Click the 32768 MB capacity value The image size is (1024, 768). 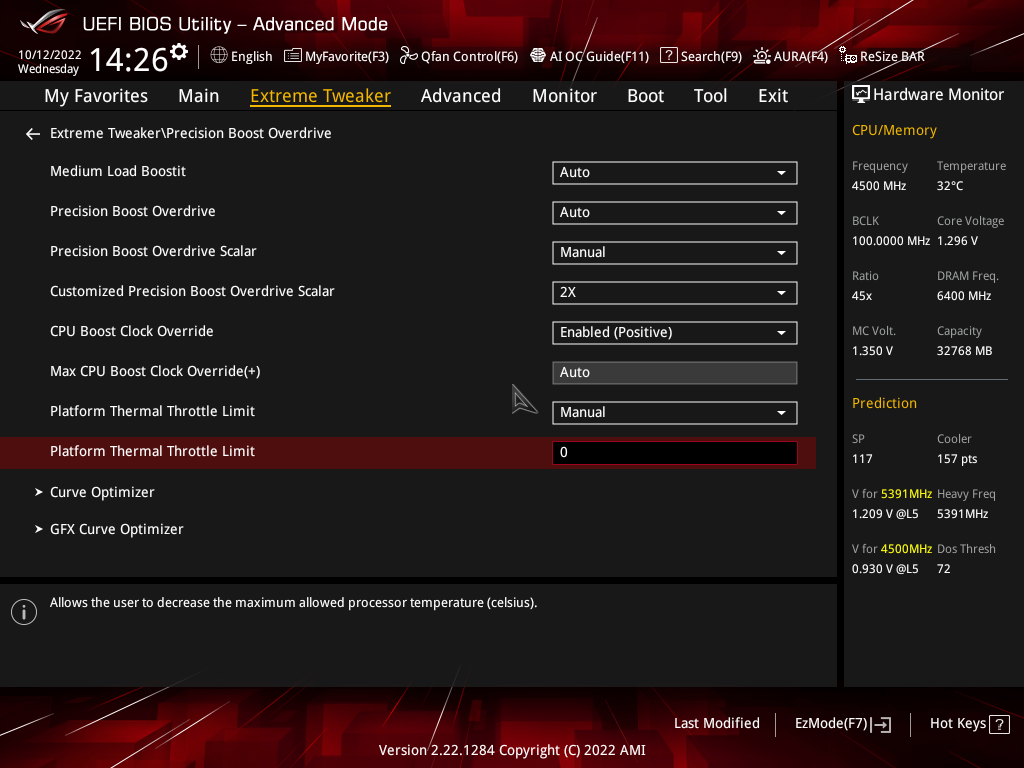click(x=965, y=351)
